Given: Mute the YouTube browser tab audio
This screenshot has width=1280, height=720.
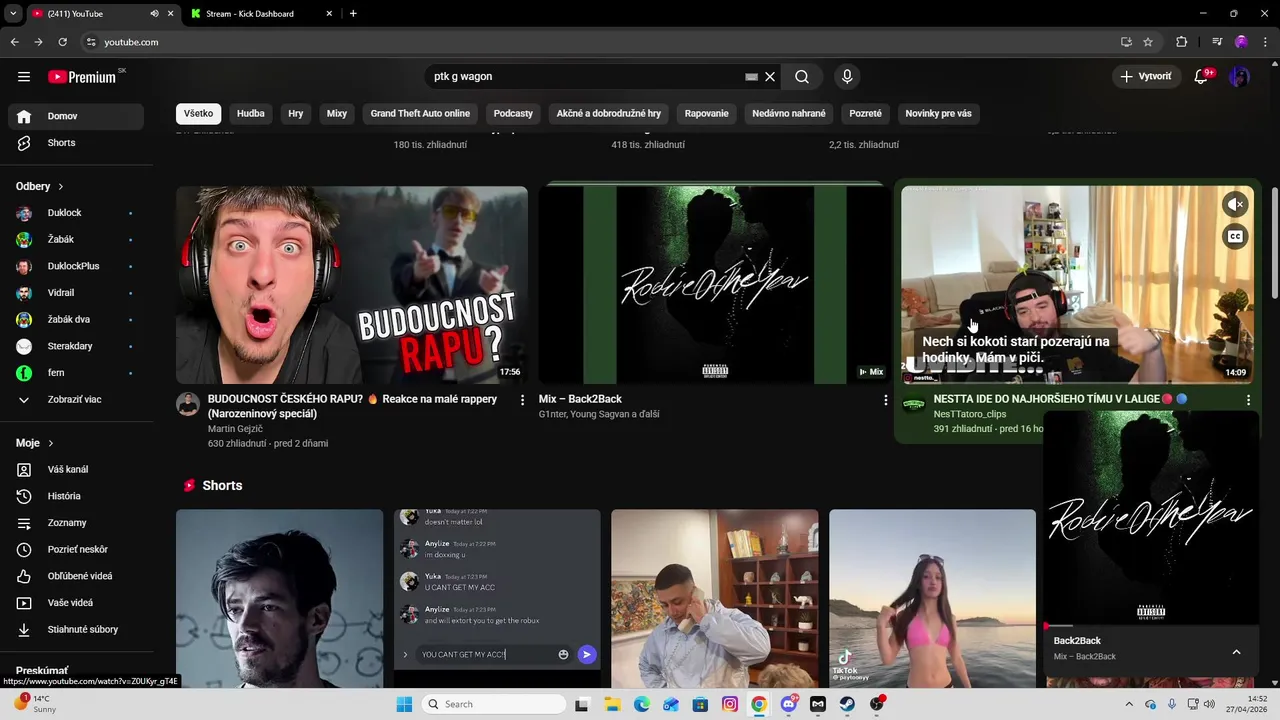Looking at the screenshot, I should pos(154,14).
